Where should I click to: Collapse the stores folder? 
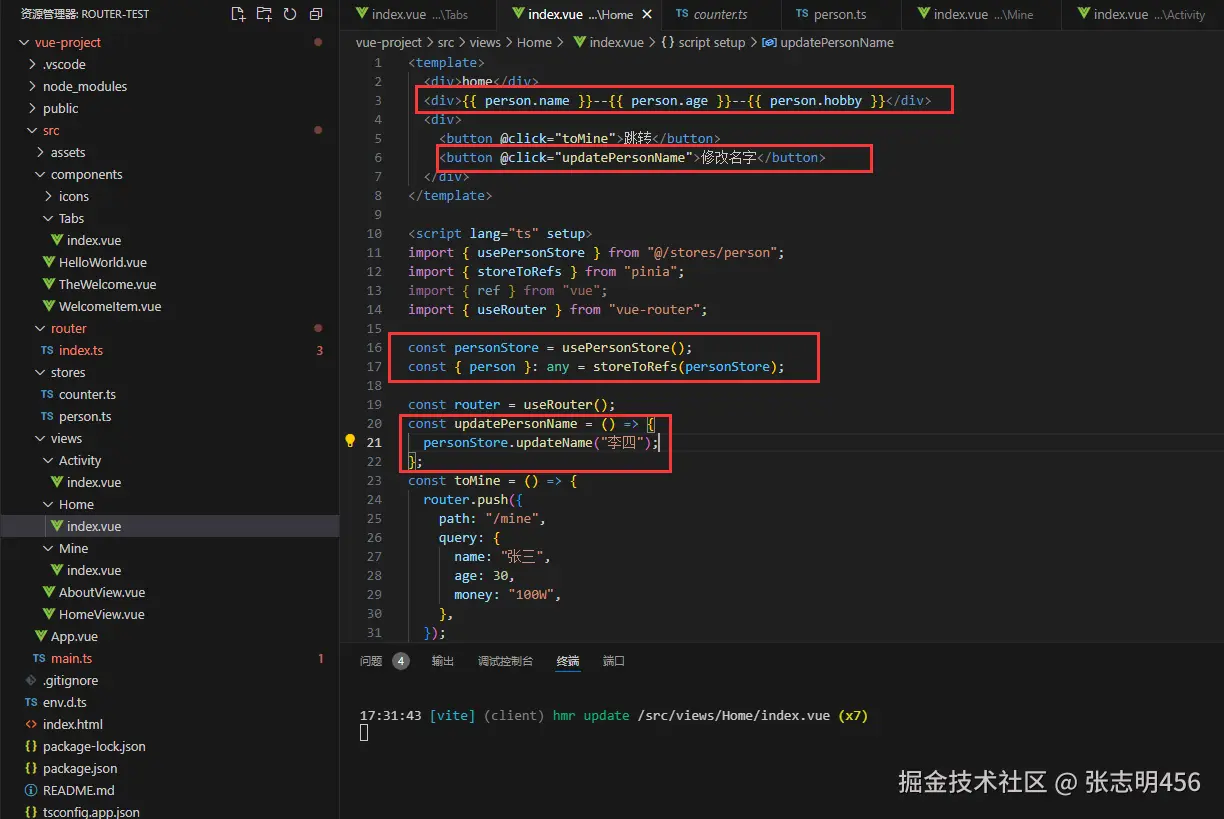pyautogui.click(x=40, y=372)
